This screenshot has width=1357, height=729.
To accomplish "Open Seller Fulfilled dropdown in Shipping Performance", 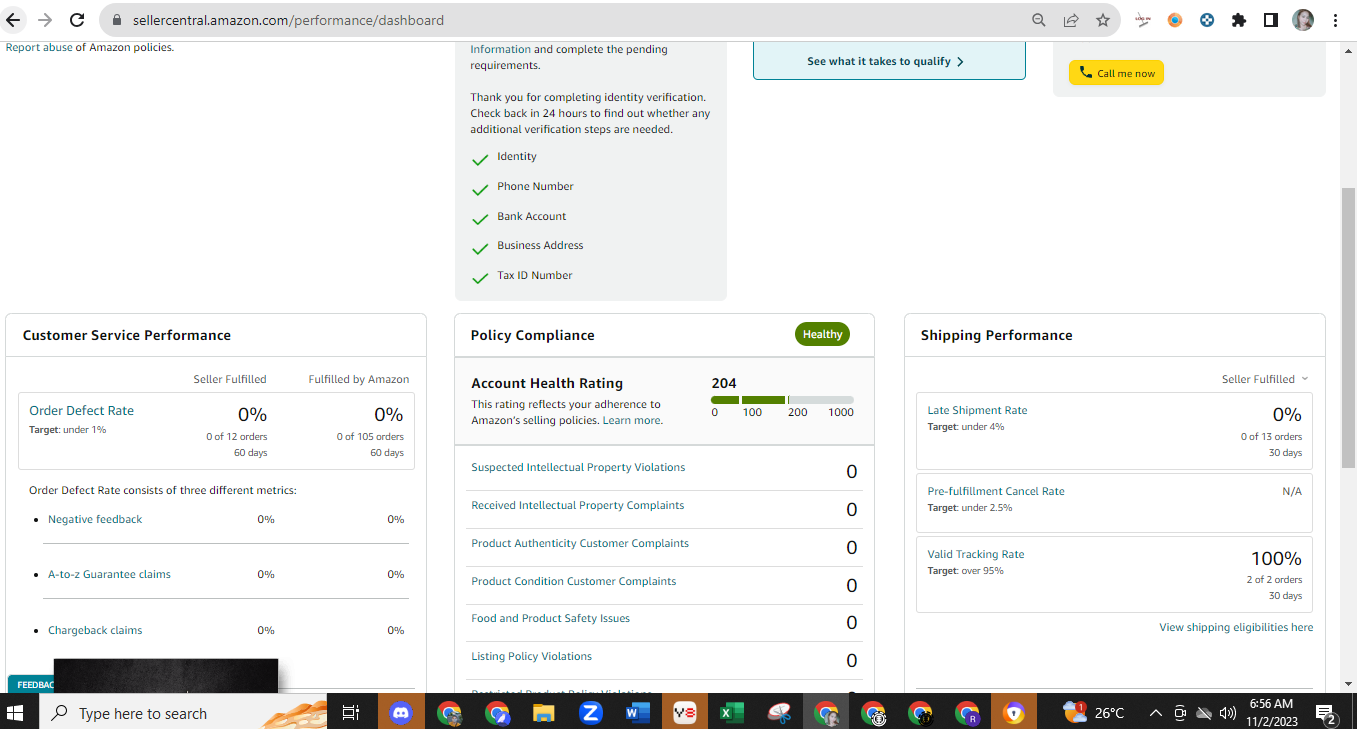I will (x=1265, y=379).
